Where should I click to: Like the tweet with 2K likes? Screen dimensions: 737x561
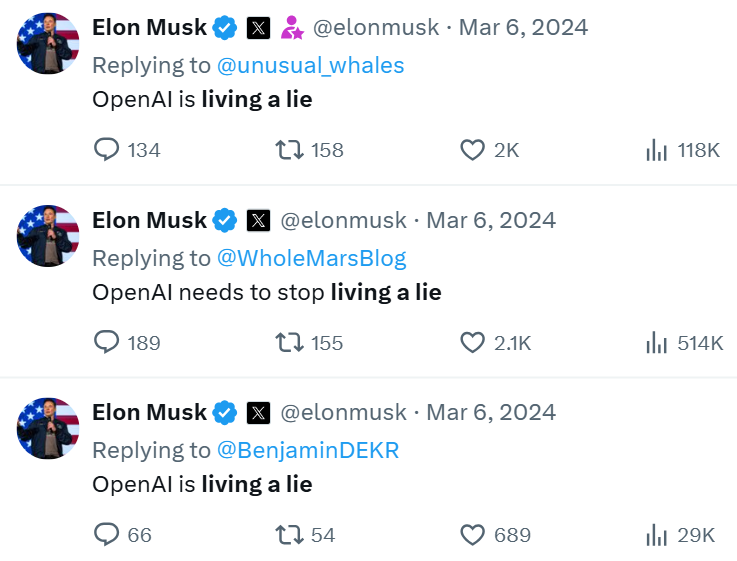click(472, 150)
